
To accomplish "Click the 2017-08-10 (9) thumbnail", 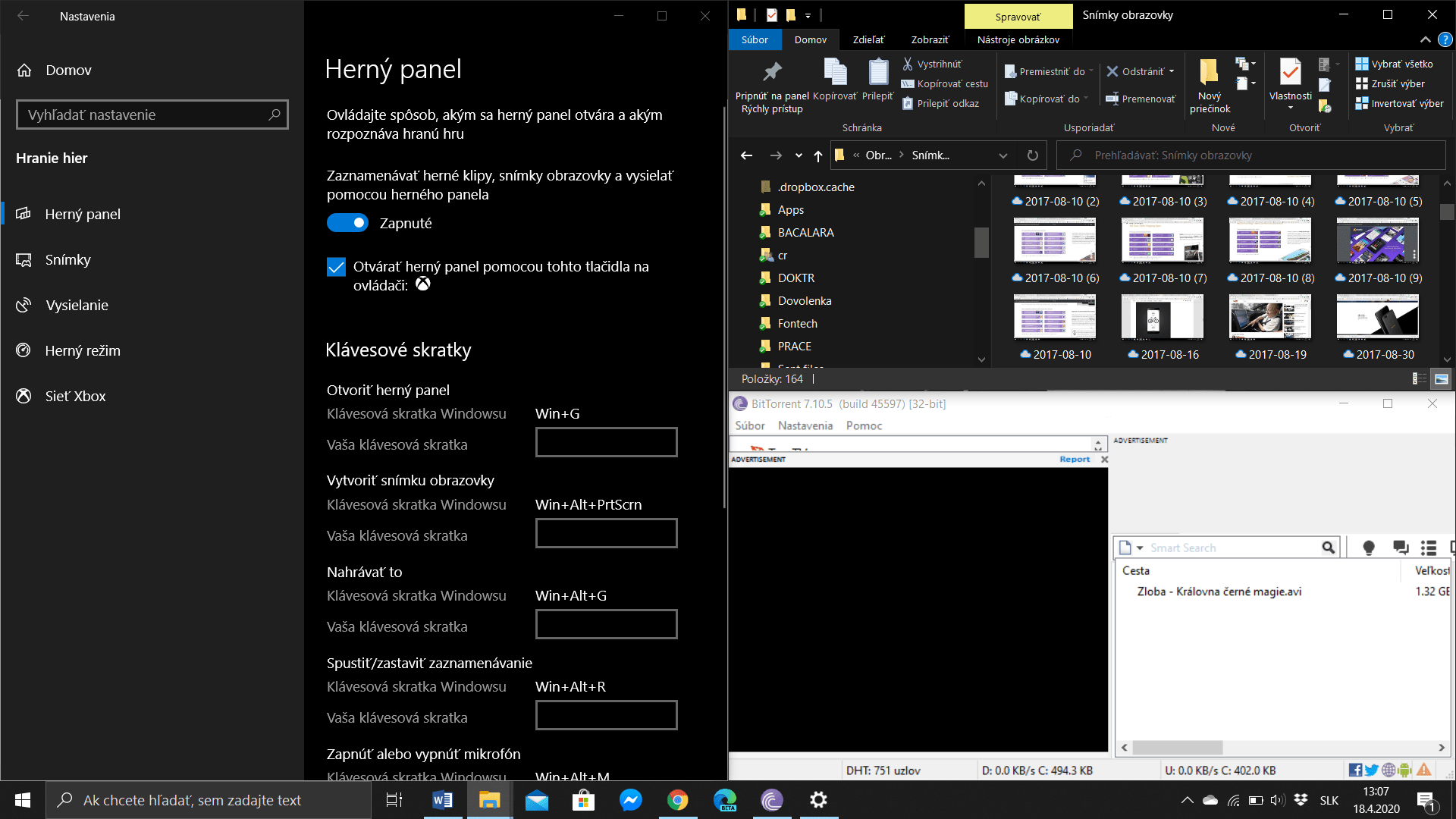I will pos(1377,240).
